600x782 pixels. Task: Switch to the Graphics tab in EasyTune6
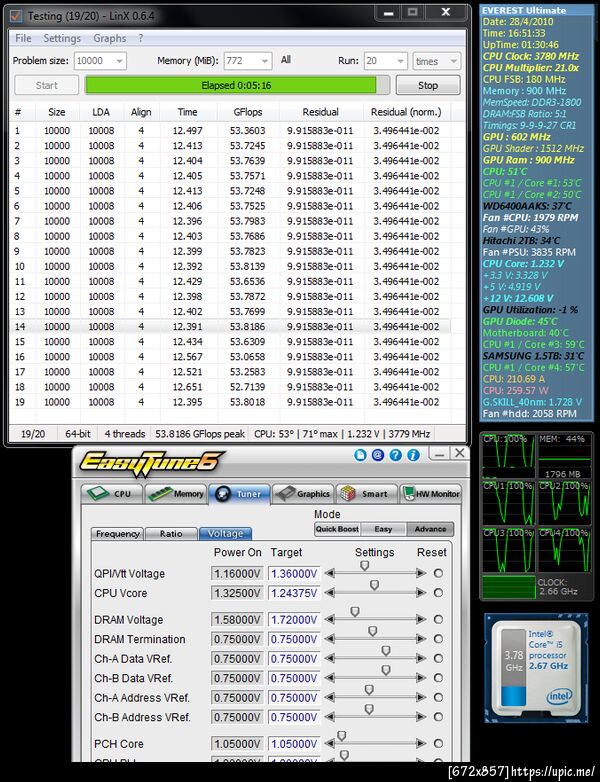tap(303, 494)
